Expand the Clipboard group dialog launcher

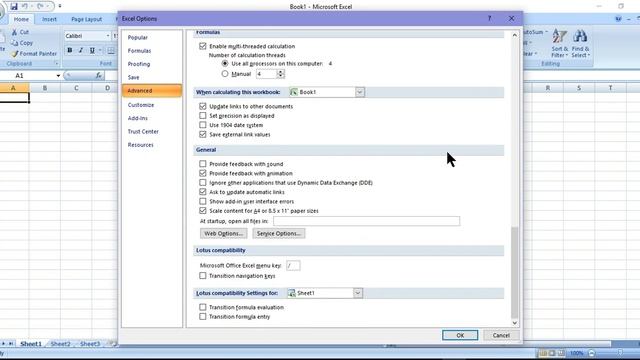click(x=56, y=64)
